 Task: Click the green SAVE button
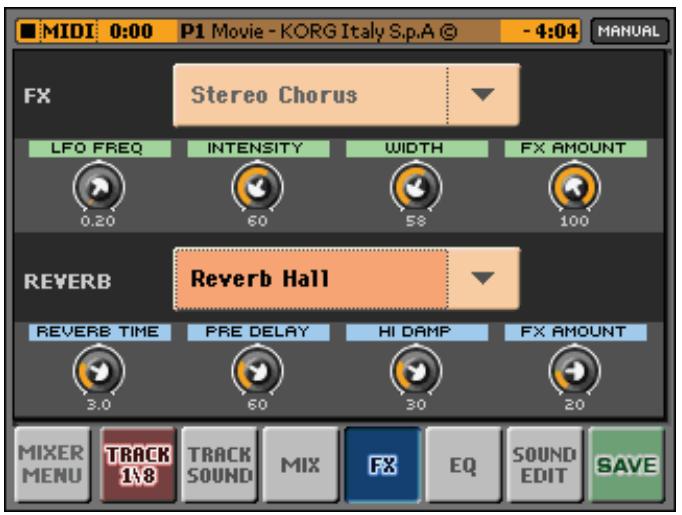626,464
